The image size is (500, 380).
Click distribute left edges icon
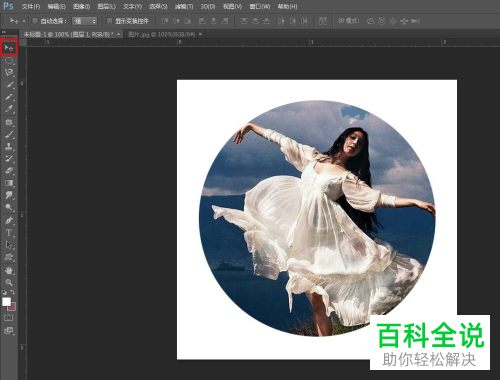coord(281,21)
